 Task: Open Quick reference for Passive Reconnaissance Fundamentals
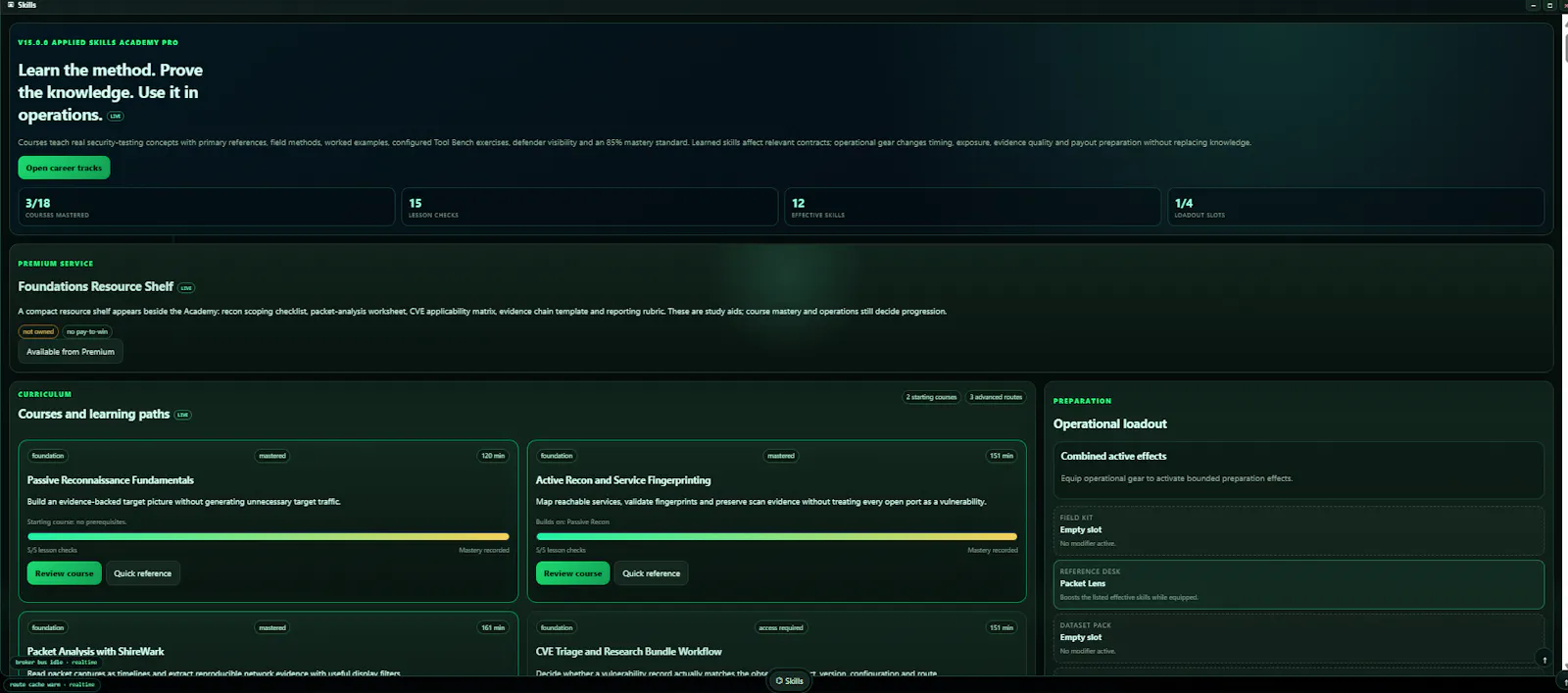(143, 573)
